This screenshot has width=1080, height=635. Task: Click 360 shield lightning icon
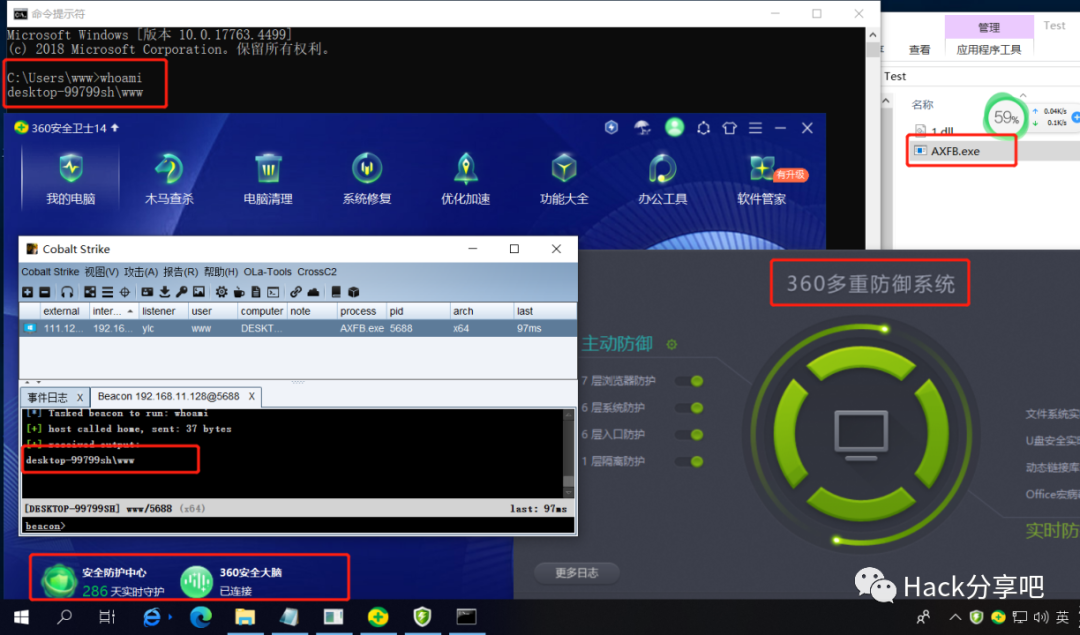(611, 127)
